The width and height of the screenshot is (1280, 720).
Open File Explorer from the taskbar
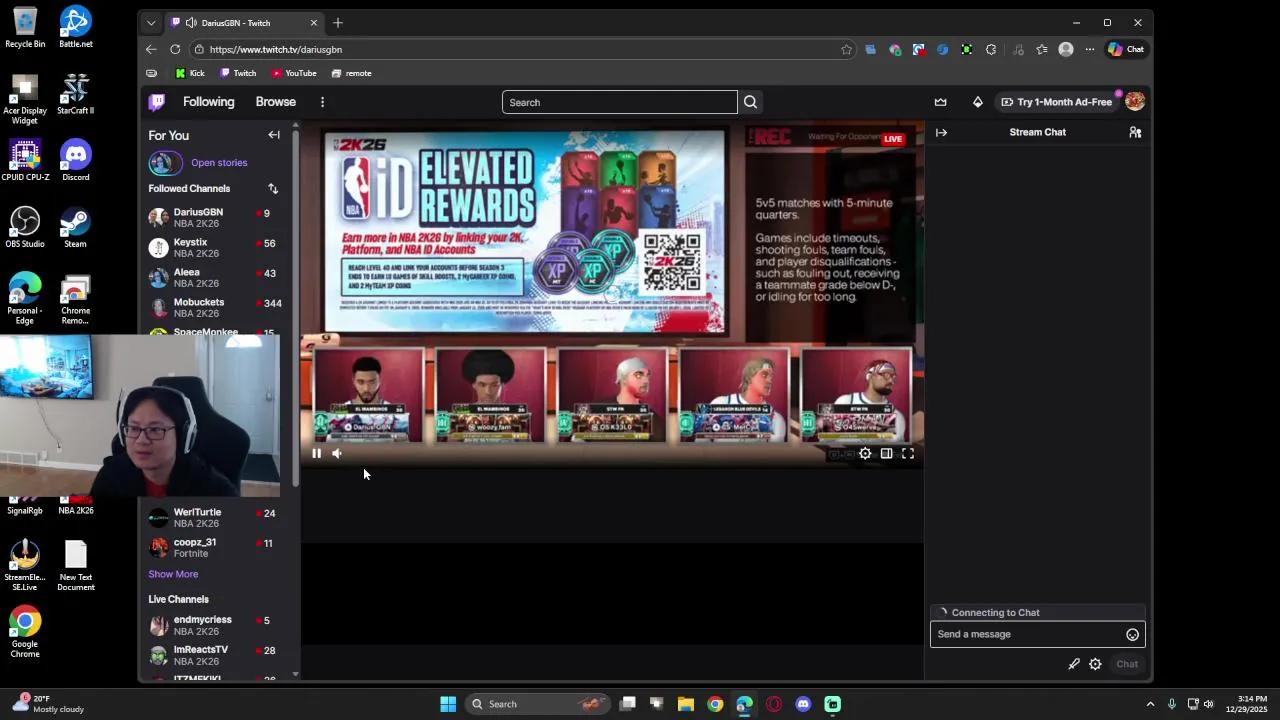pos(686,704)
